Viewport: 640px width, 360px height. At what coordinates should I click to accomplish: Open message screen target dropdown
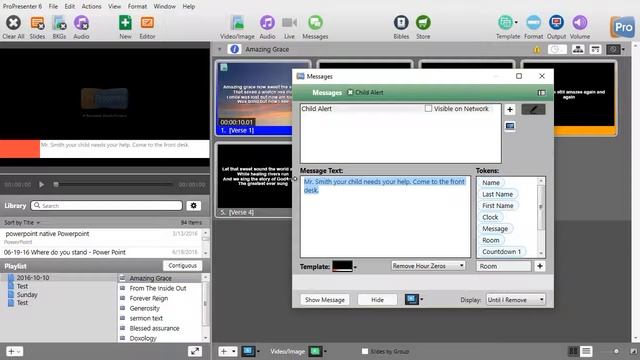(422, 300)
